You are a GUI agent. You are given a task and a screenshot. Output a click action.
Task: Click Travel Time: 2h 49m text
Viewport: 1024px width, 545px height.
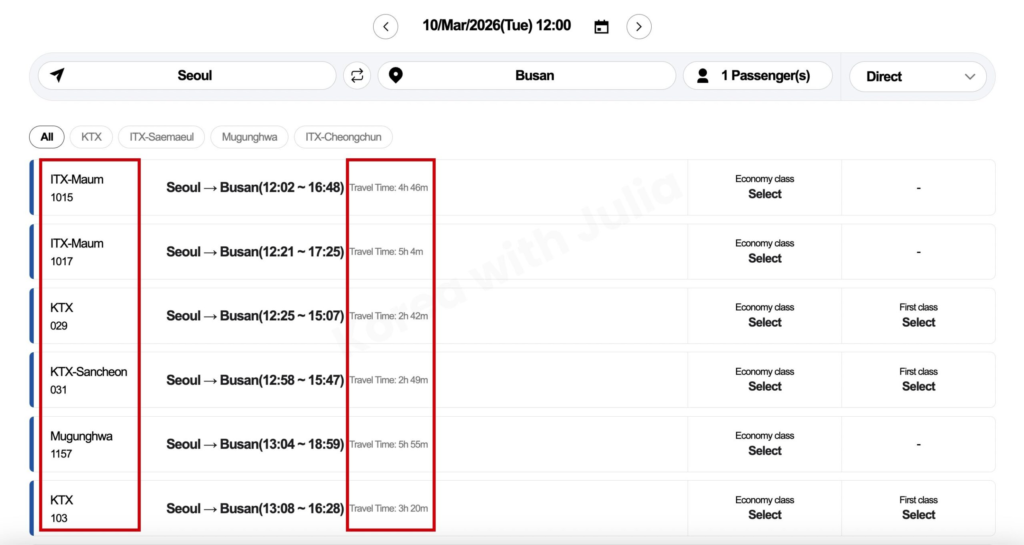point(389,380)
